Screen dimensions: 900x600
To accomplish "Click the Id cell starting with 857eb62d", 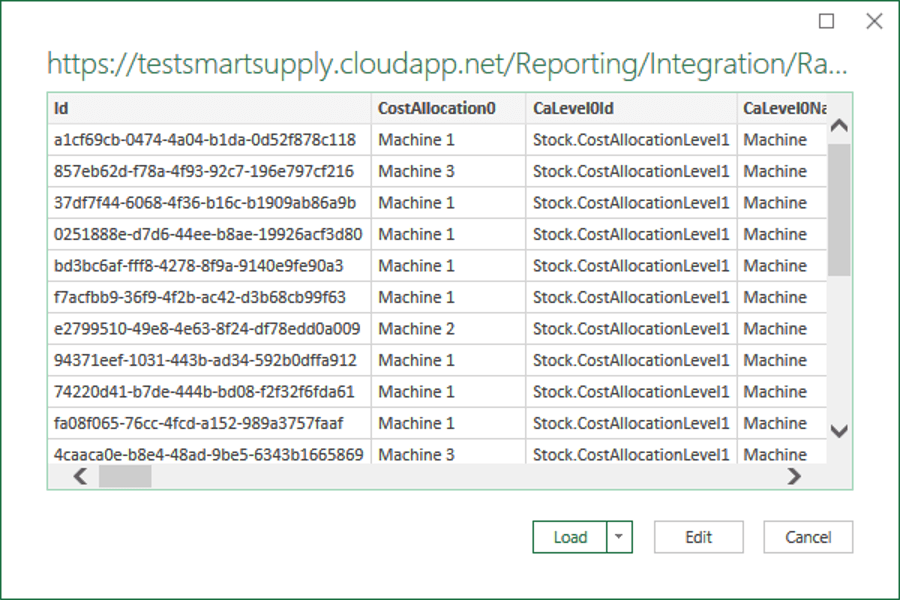I will tap(204, 171).
